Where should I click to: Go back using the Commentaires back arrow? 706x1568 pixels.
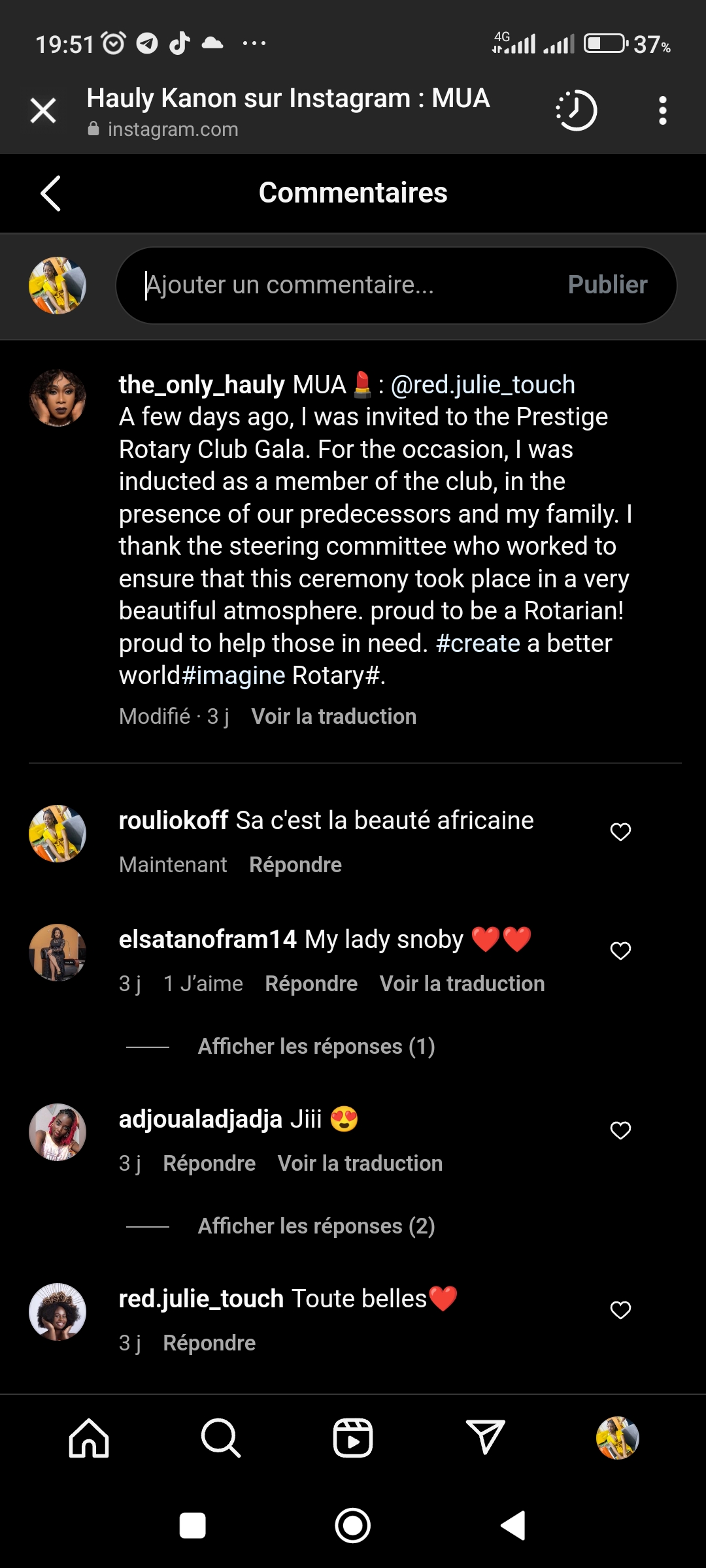point(50,193)
